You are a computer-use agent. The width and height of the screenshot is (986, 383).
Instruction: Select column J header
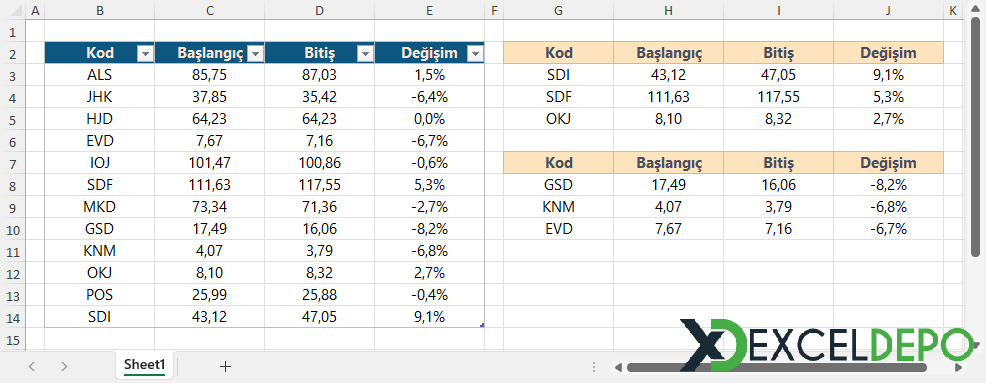[889, 10]
